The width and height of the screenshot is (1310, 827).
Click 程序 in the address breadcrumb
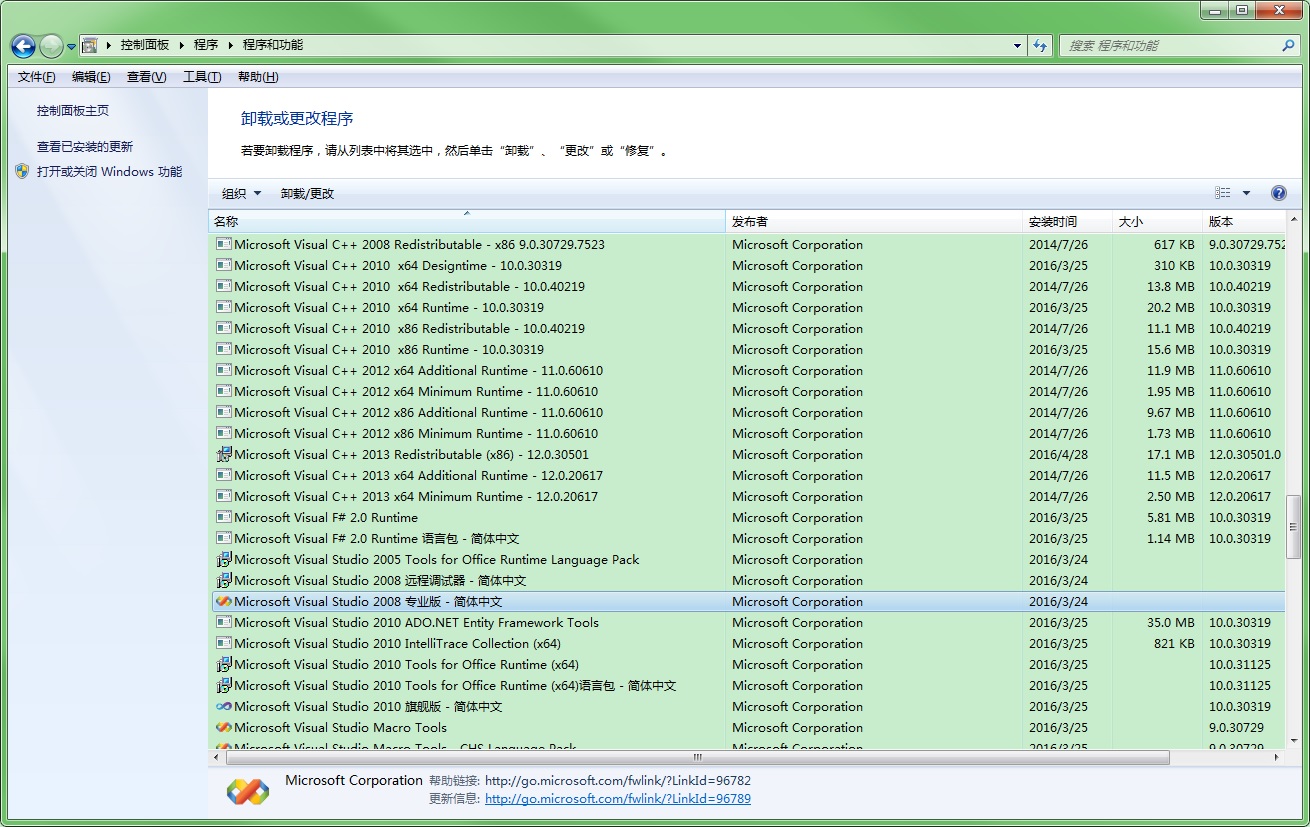pos(206,45)
